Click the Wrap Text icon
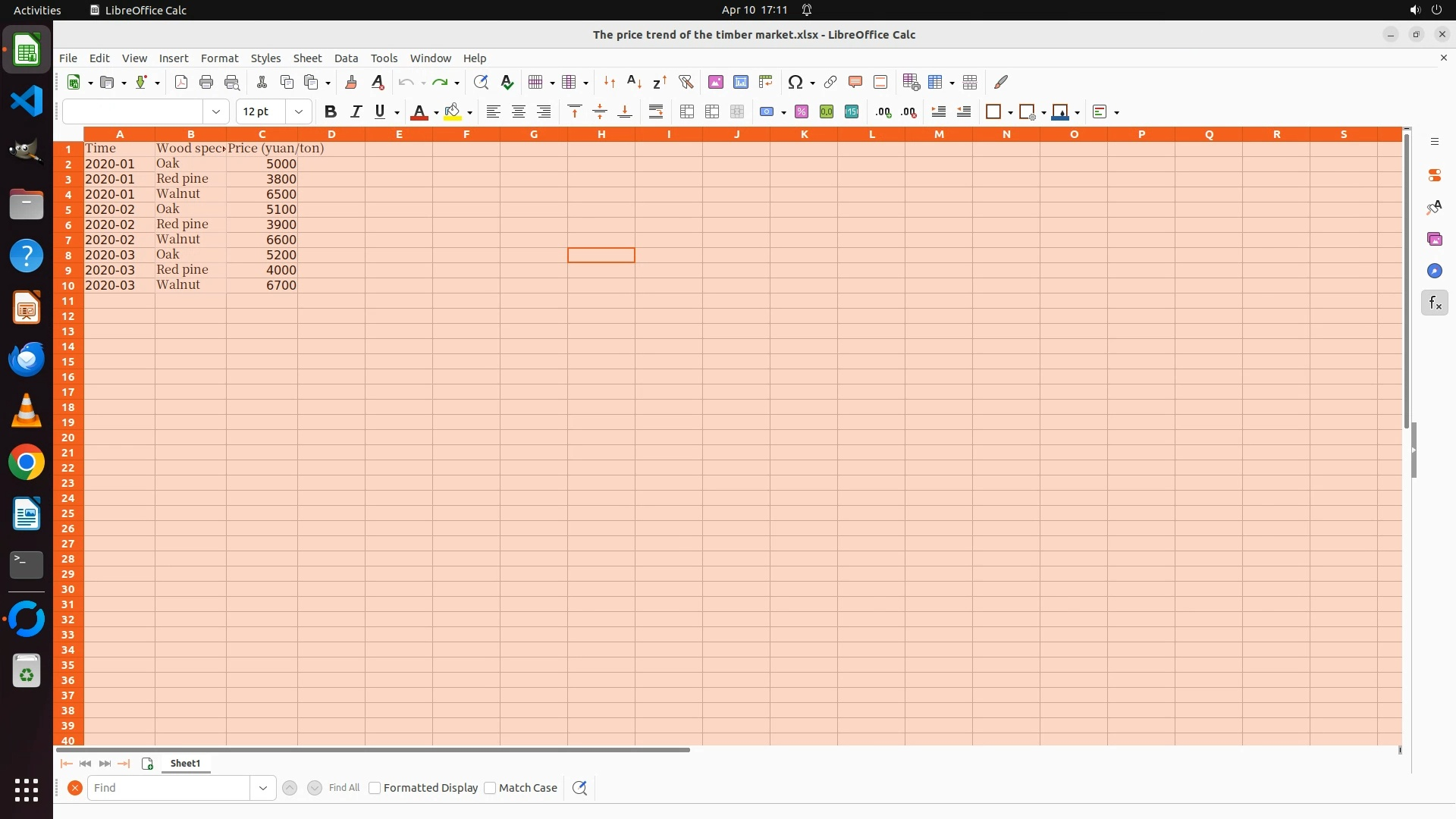 point(656,111)
